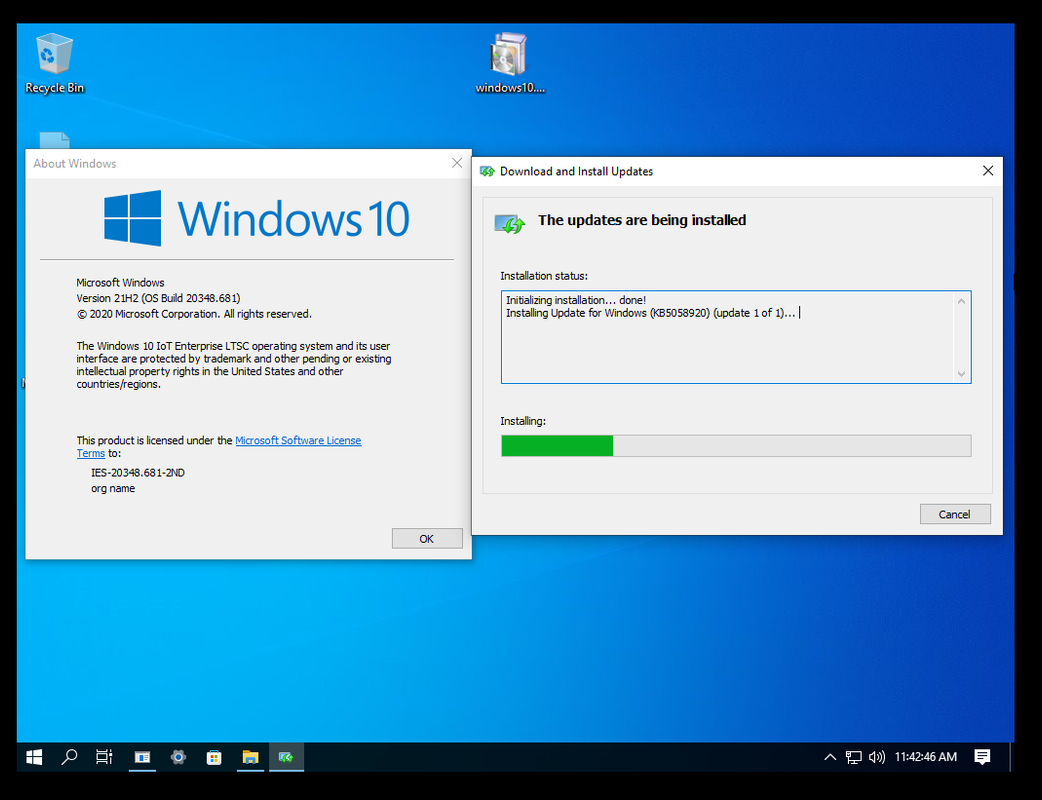Click the Windows logo in About Windows
1042x800 pixels.
pyautogui.click(x=132, y=218)
